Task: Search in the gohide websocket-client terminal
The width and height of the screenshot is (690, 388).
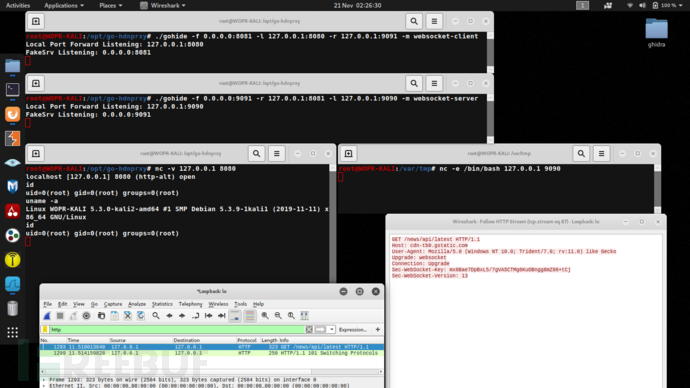Action: 414,21
